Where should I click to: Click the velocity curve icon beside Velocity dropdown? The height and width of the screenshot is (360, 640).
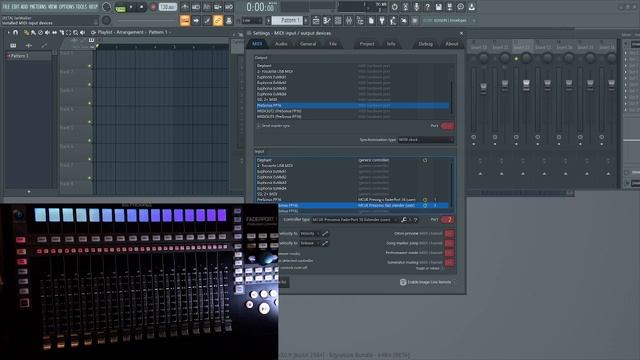pos(325,233)
